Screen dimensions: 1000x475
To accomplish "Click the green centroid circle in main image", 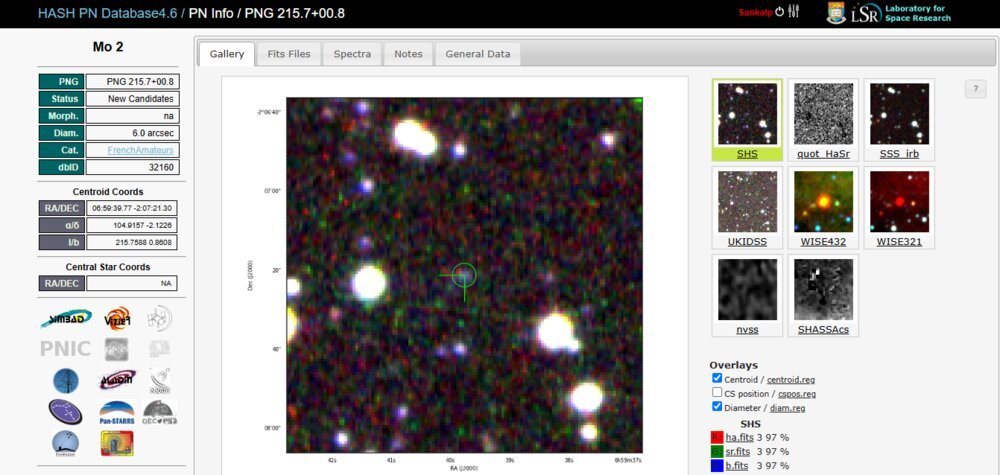I will click(x=464, y=275).
